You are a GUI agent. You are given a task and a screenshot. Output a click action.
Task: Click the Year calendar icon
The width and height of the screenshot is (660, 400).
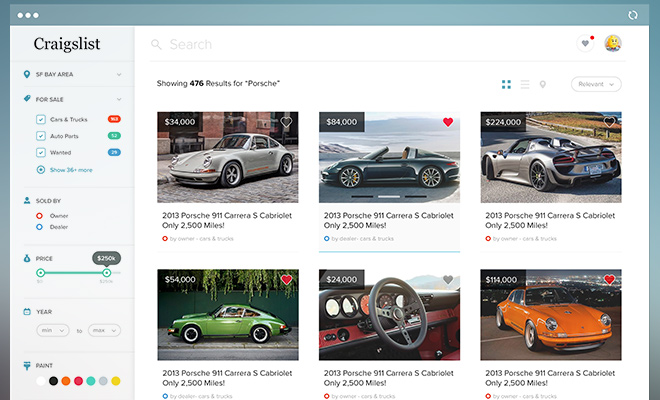[27, 312]
